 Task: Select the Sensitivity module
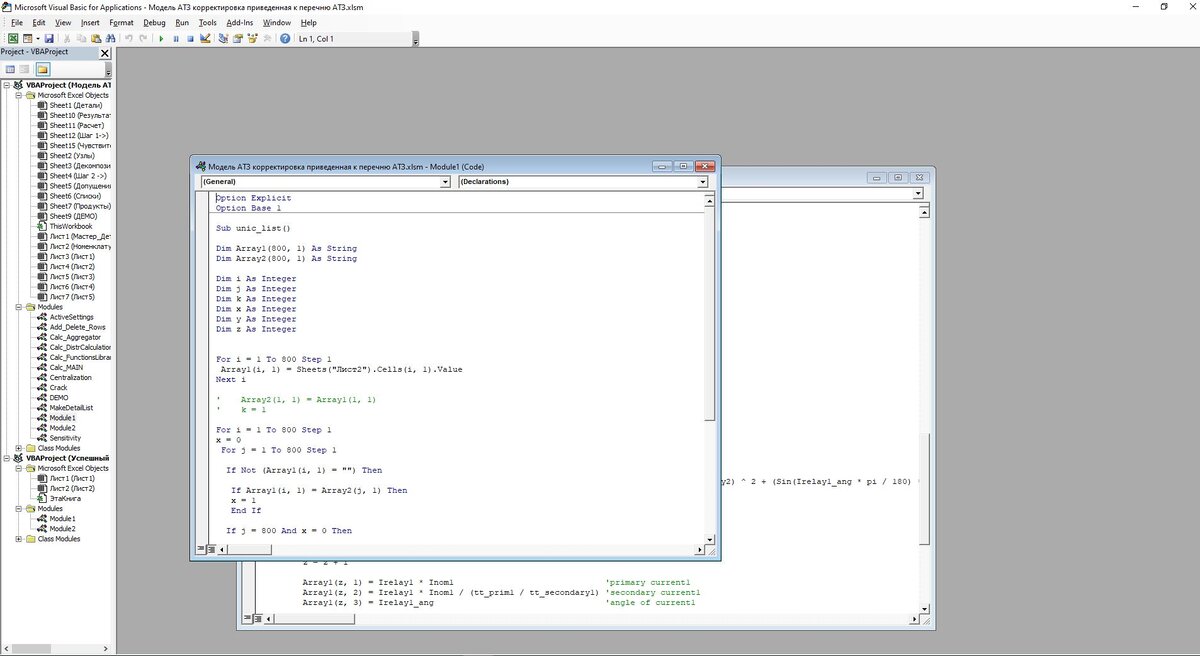pos(65,438)
